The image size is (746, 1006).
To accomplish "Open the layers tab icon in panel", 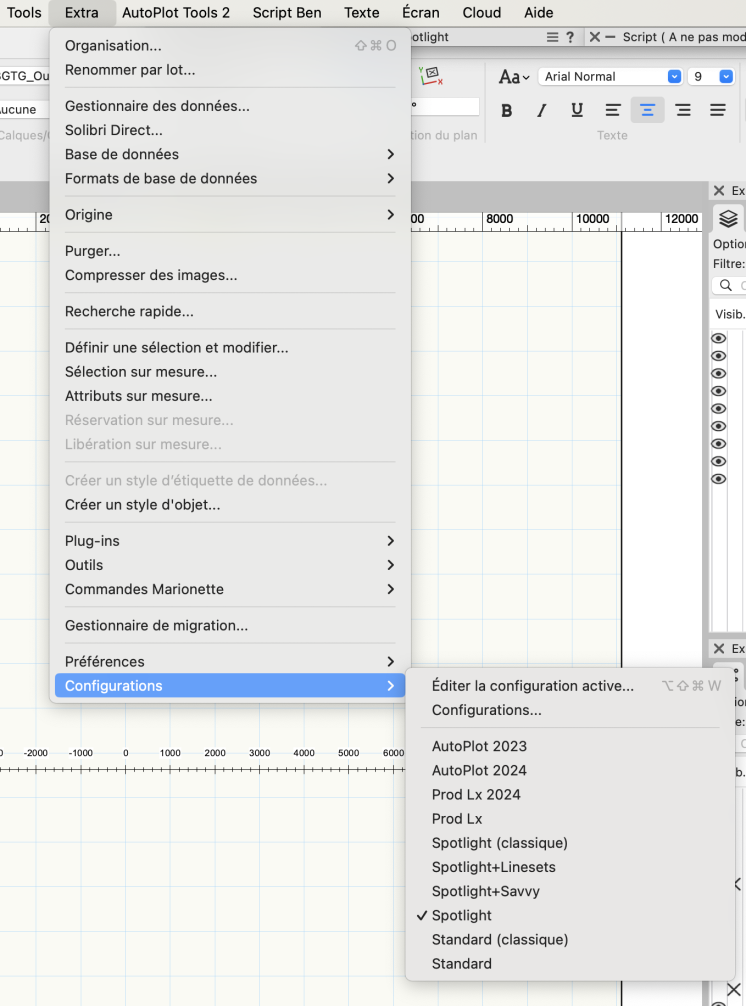I will 728,219.
